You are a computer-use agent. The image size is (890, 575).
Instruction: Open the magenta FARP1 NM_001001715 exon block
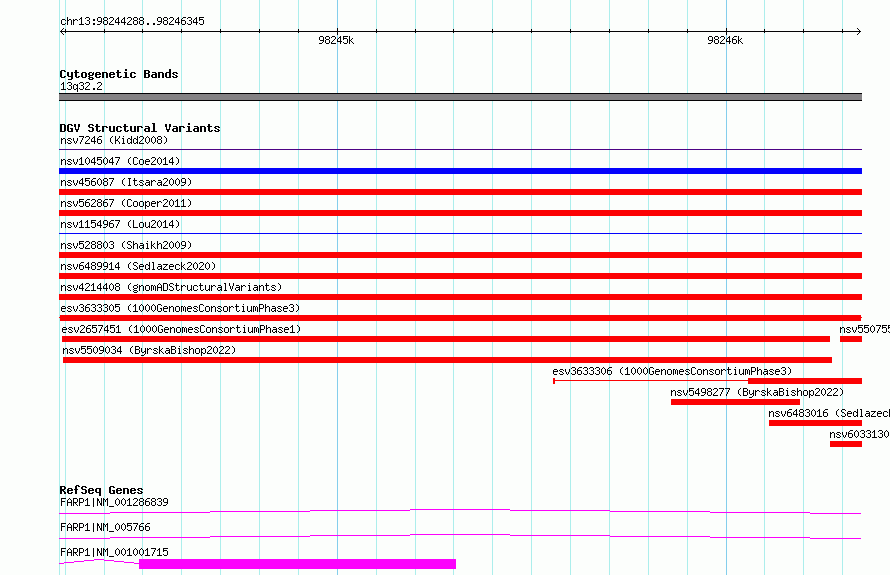coord(297,564)
